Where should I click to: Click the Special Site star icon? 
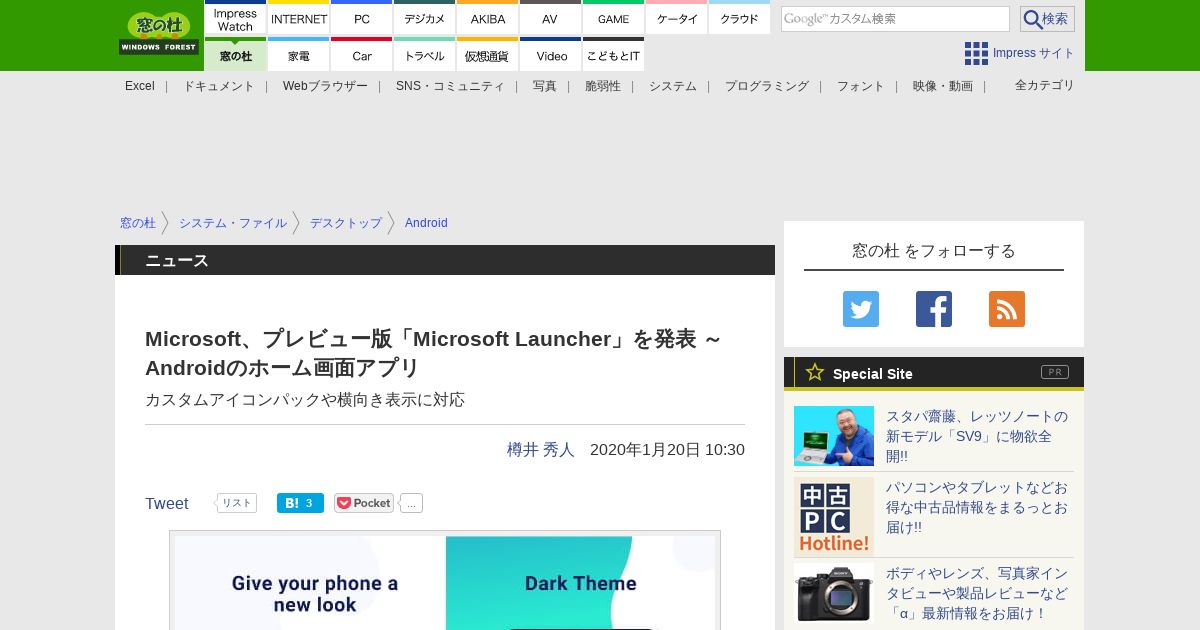(x=815, y=372)
